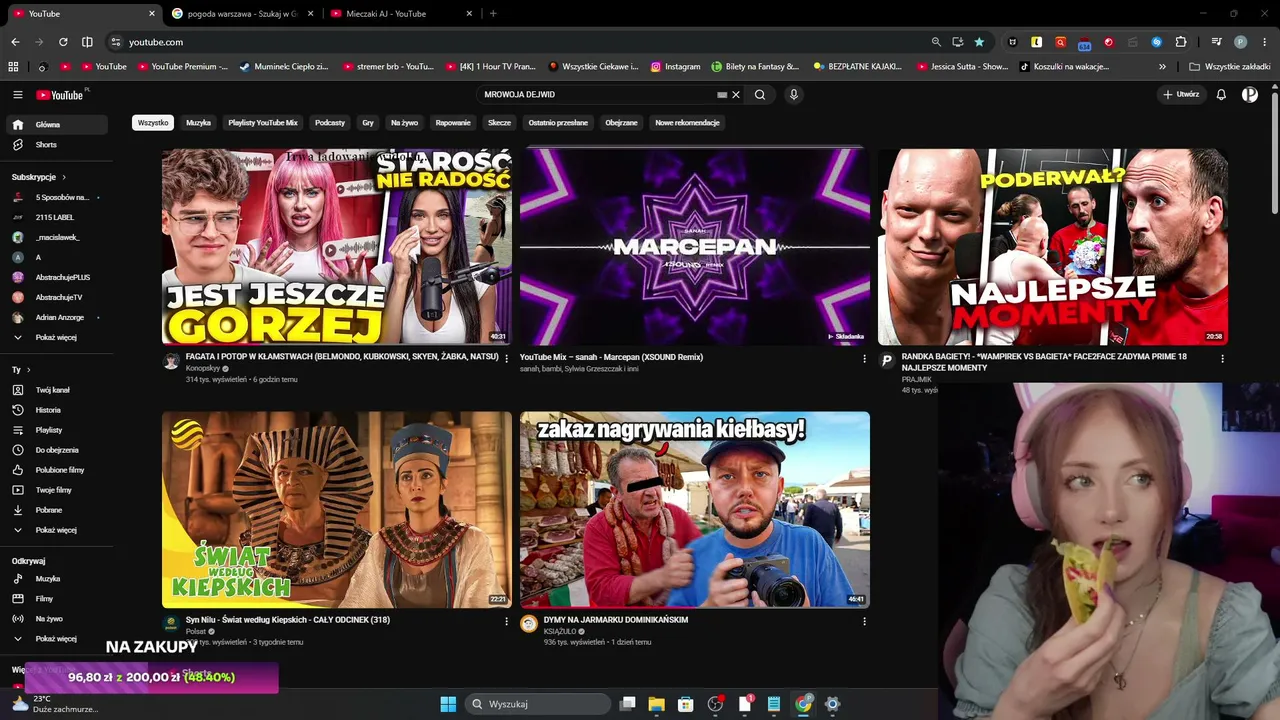
Task: Open Na żywo under Odkrywaj in the sidebar
Action: click(59, 619)
